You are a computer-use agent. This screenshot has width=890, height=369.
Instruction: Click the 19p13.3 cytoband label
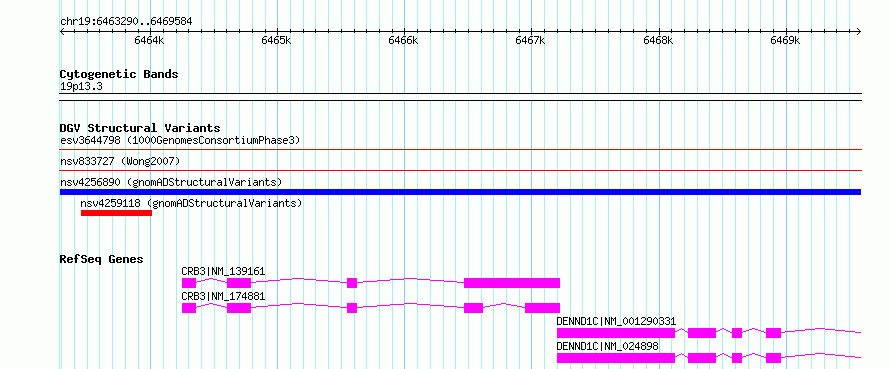[81, 87]
